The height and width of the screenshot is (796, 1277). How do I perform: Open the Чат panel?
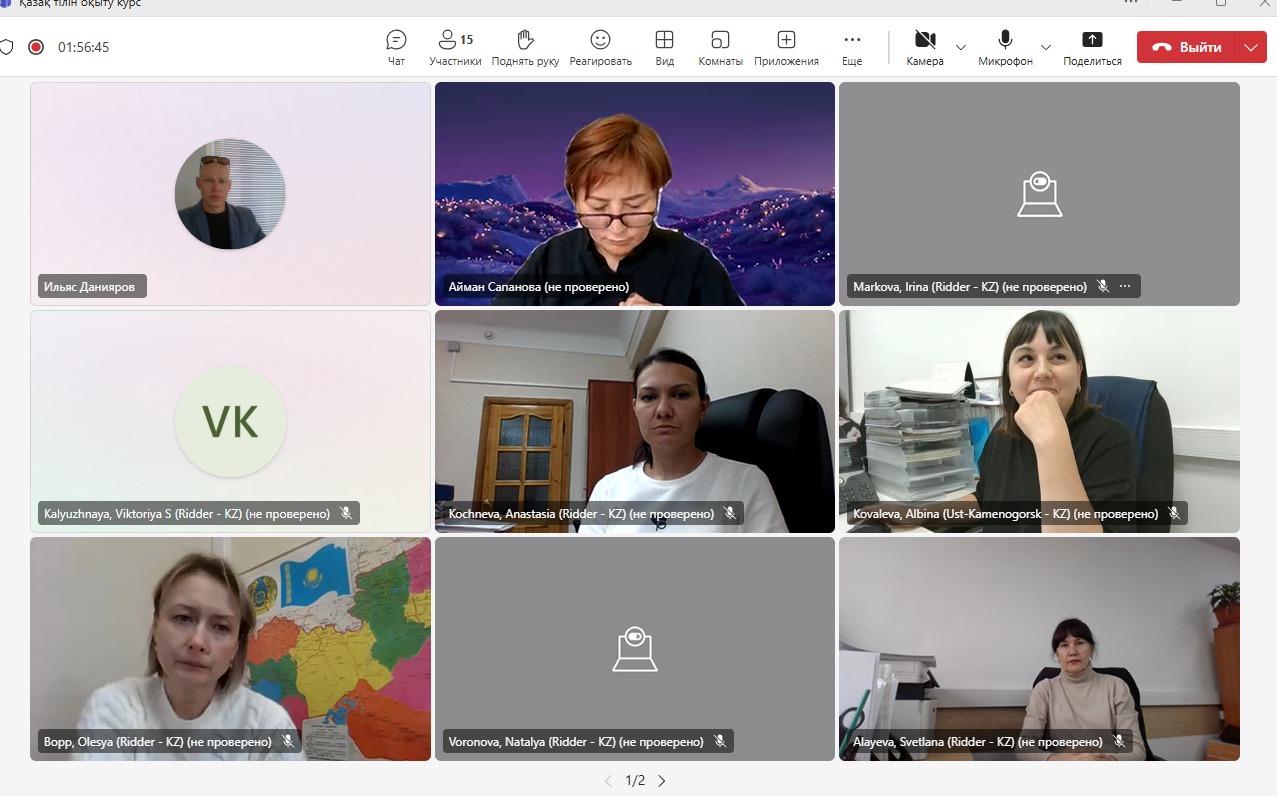396,47
